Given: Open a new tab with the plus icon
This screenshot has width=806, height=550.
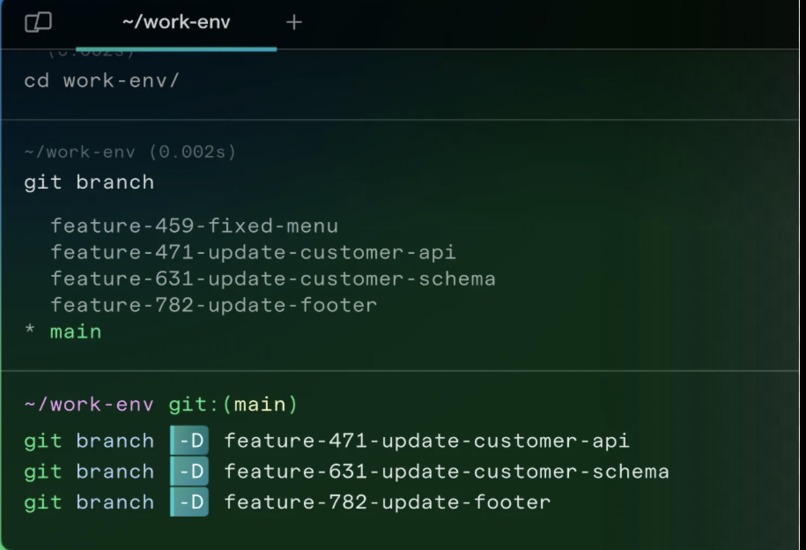Looking at the screenshot, I should pyautogui.click(x=294, y=22).
